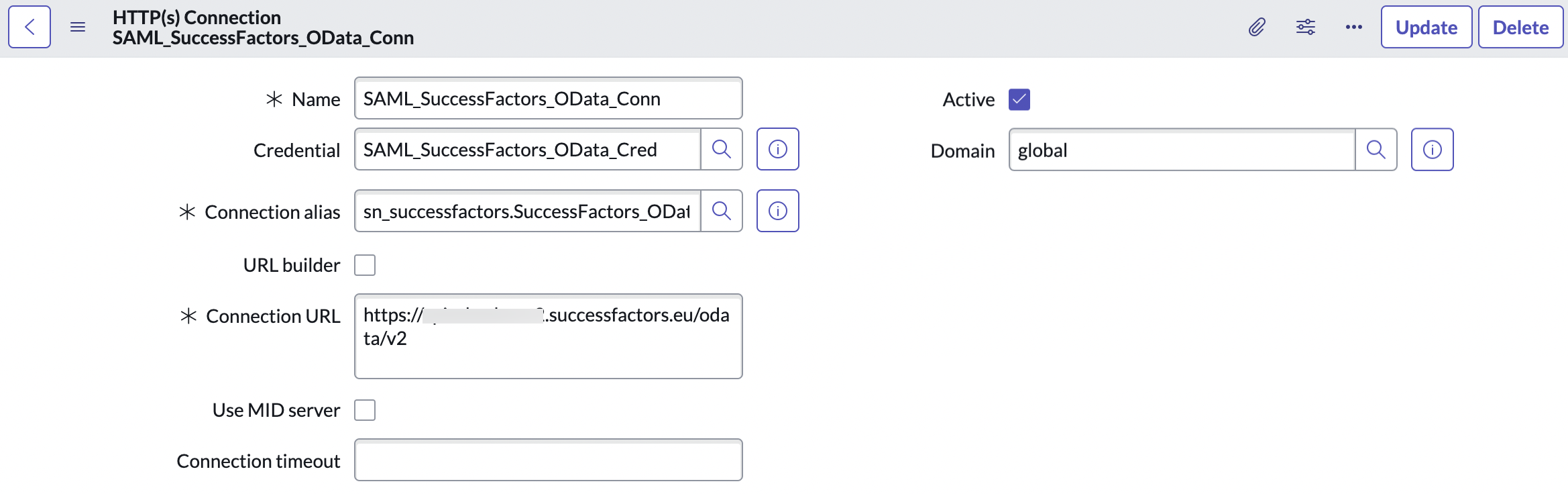Click the Credential reference field
The width and height of the screenshot is (1568, 494).
coord(528,149)
